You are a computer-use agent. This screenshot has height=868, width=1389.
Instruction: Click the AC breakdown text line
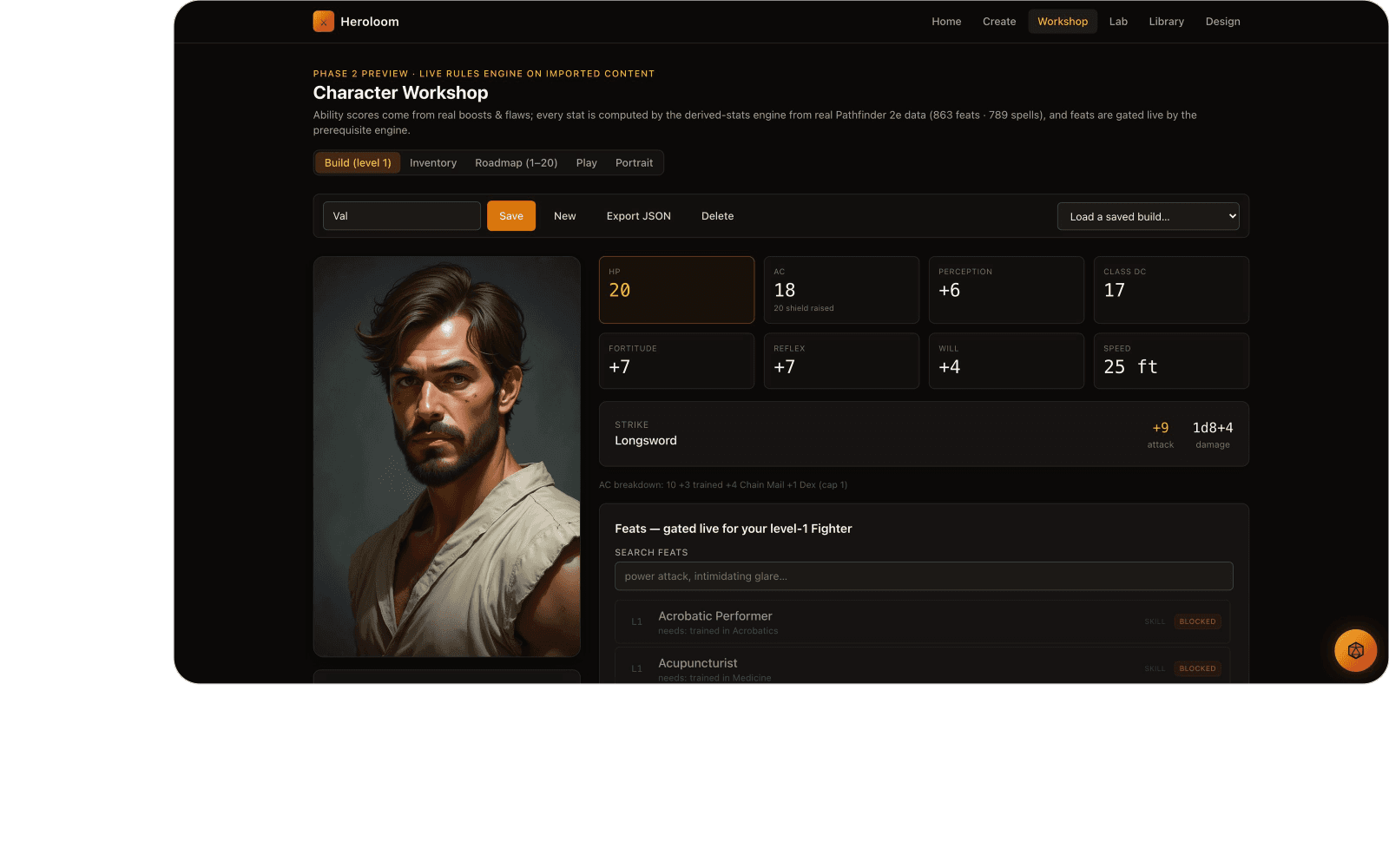(723, 485)
